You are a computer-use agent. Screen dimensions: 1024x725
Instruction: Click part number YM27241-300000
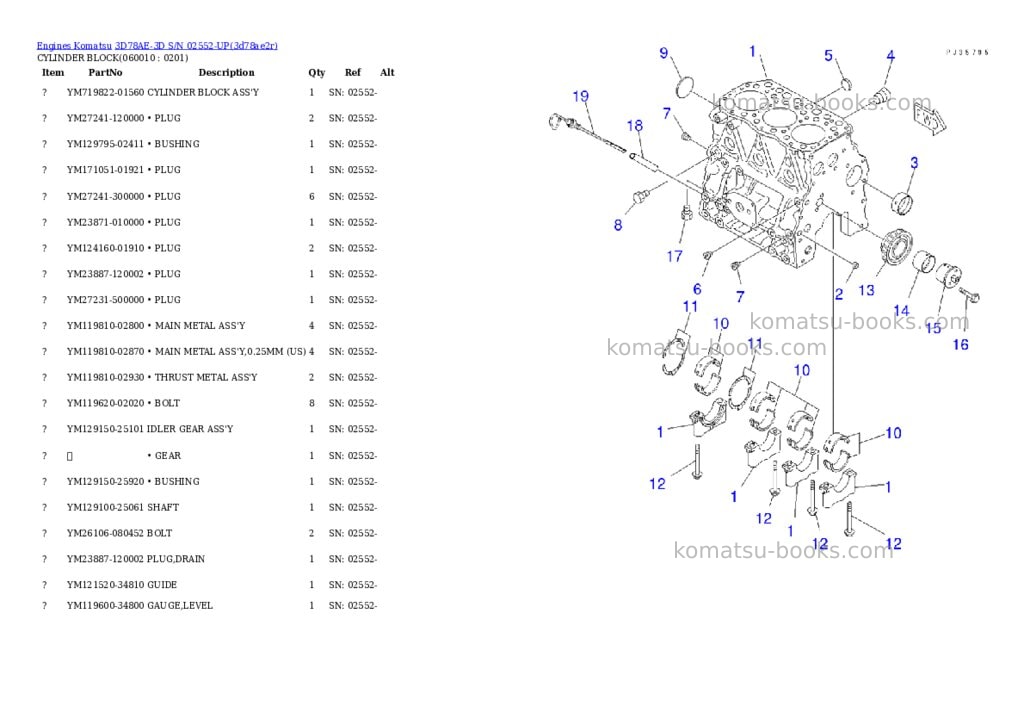(x=105, y=197)
